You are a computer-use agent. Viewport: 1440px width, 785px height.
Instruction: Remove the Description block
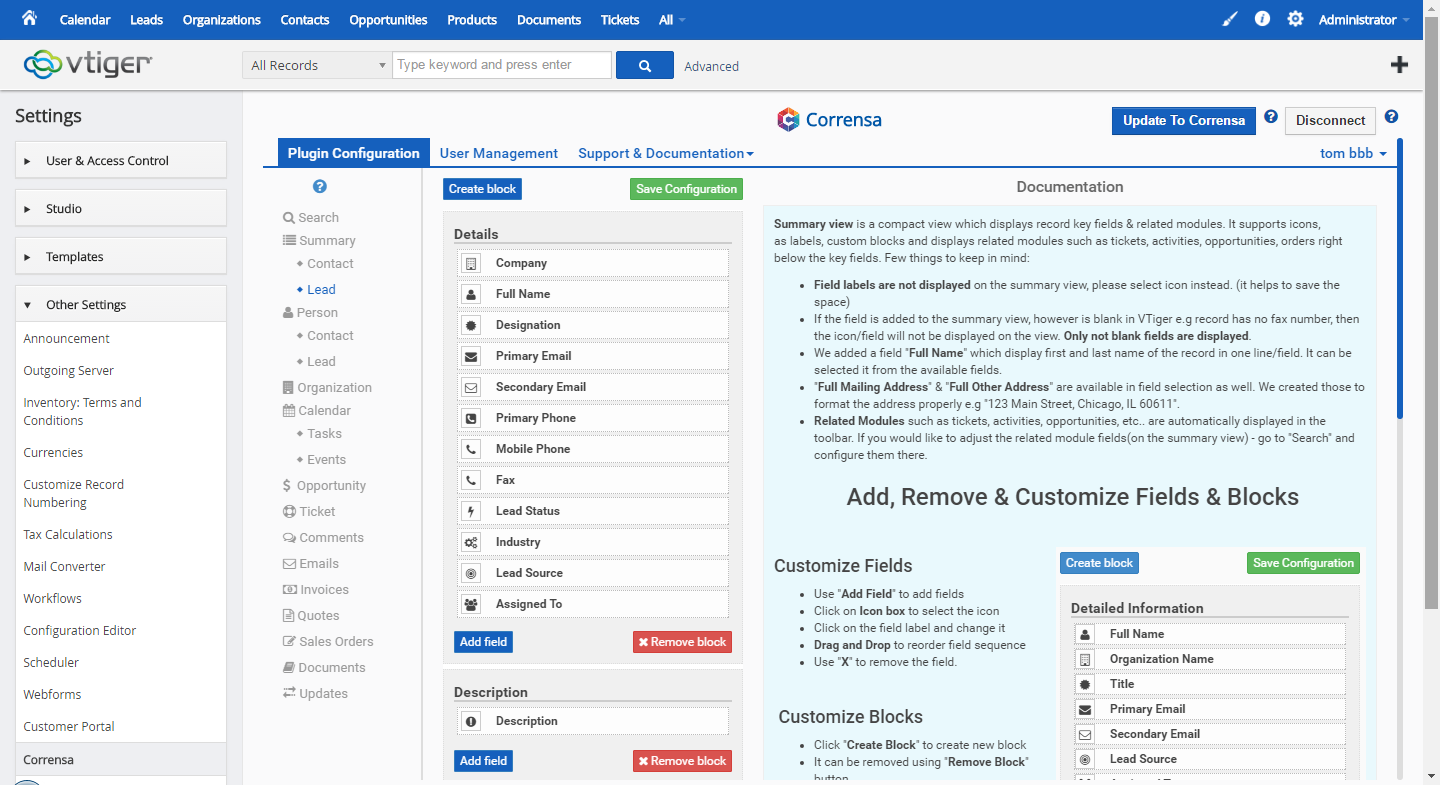click(x=682, y=761)
